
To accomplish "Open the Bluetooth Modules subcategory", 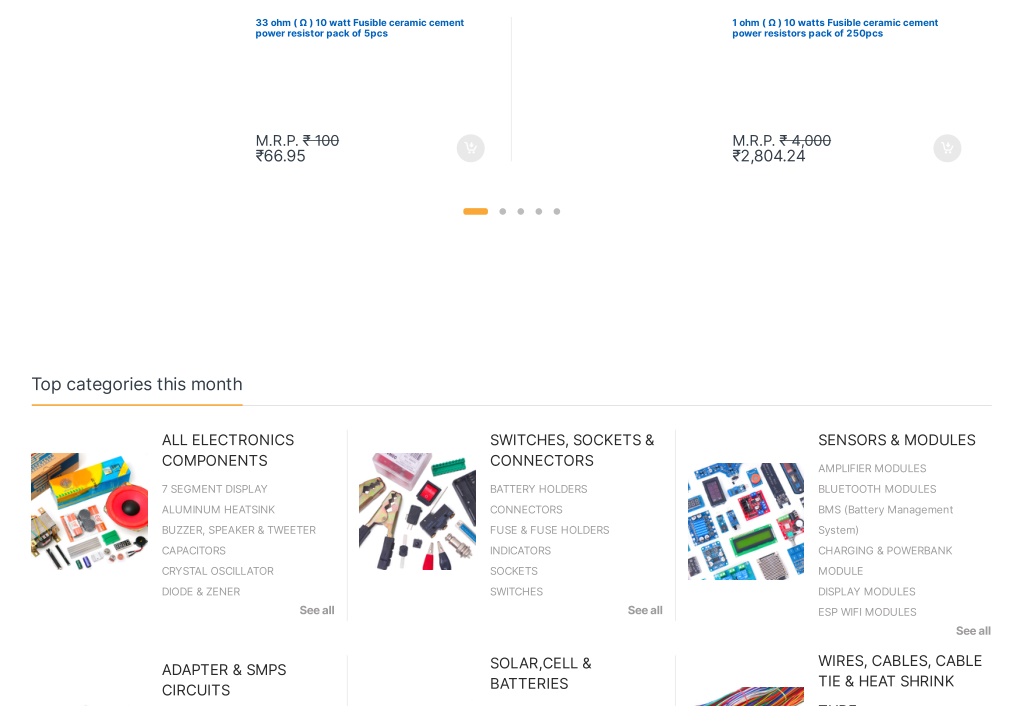I will (877, 489).
